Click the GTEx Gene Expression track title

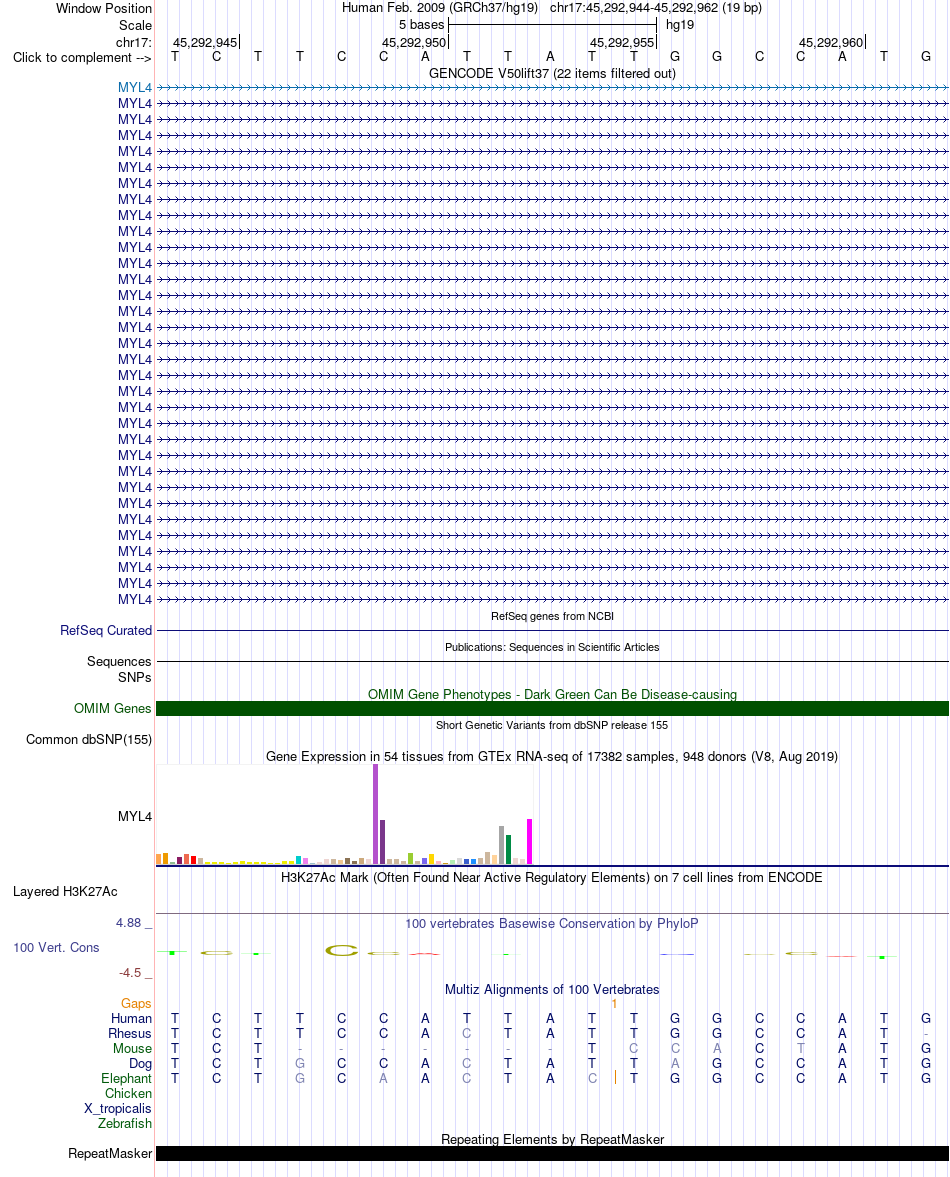pos(552,757)
